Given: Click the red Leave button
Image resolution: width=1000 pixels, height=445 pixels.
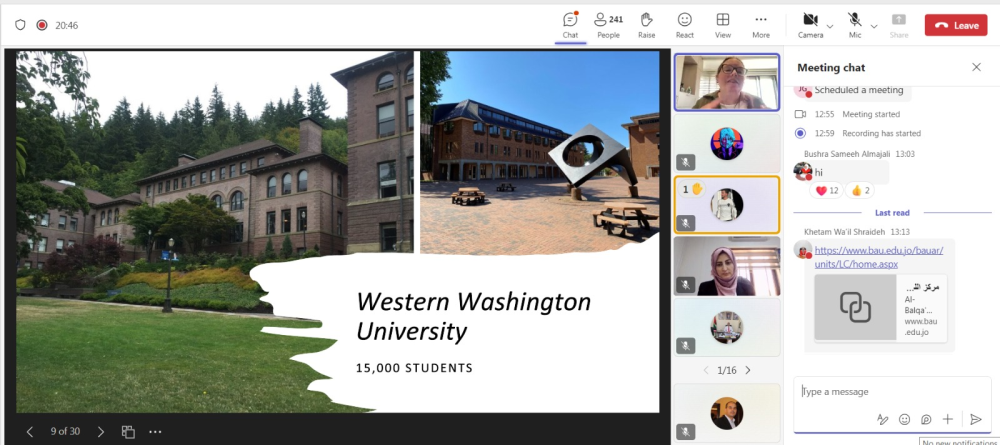Looking at the screenshot, I should click(x=955, y=25).
